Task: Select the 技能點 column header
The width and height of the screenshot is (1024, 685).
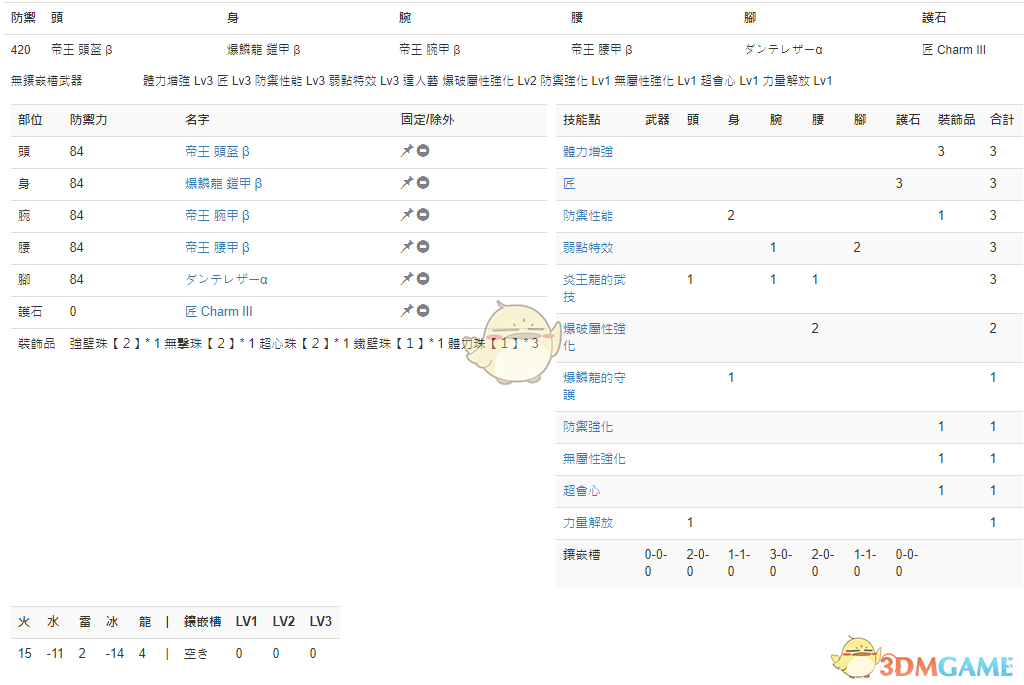Action: tap(581, 119)
